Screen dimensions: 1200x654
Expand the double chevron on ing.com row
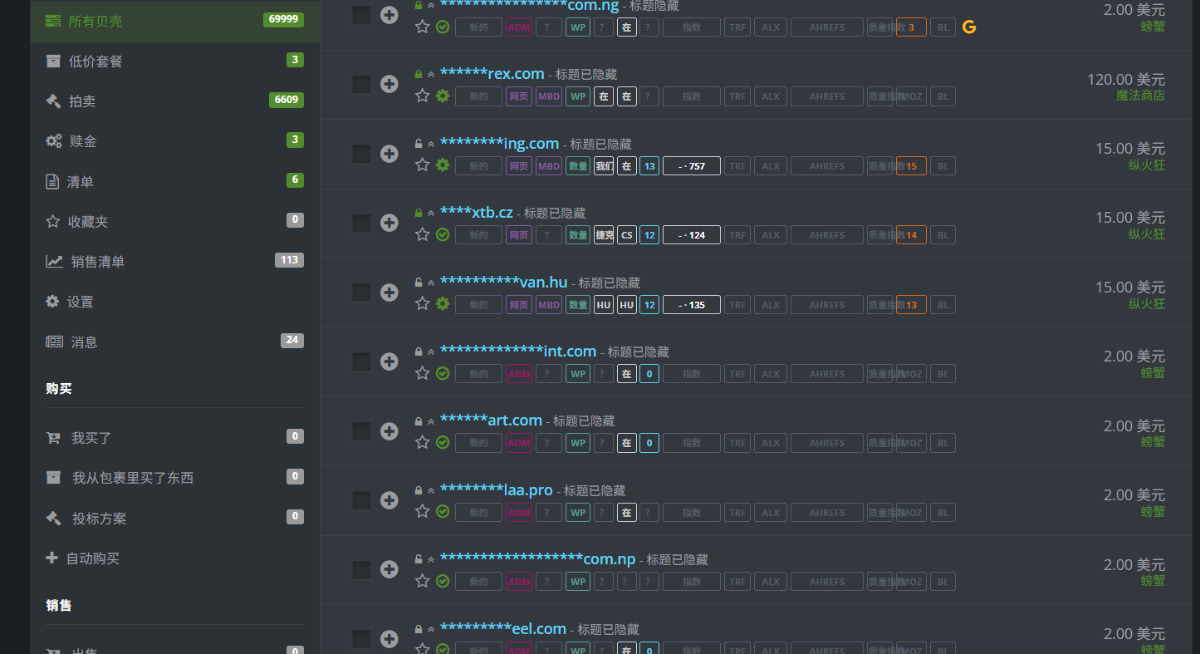click(x=431, y=144)
